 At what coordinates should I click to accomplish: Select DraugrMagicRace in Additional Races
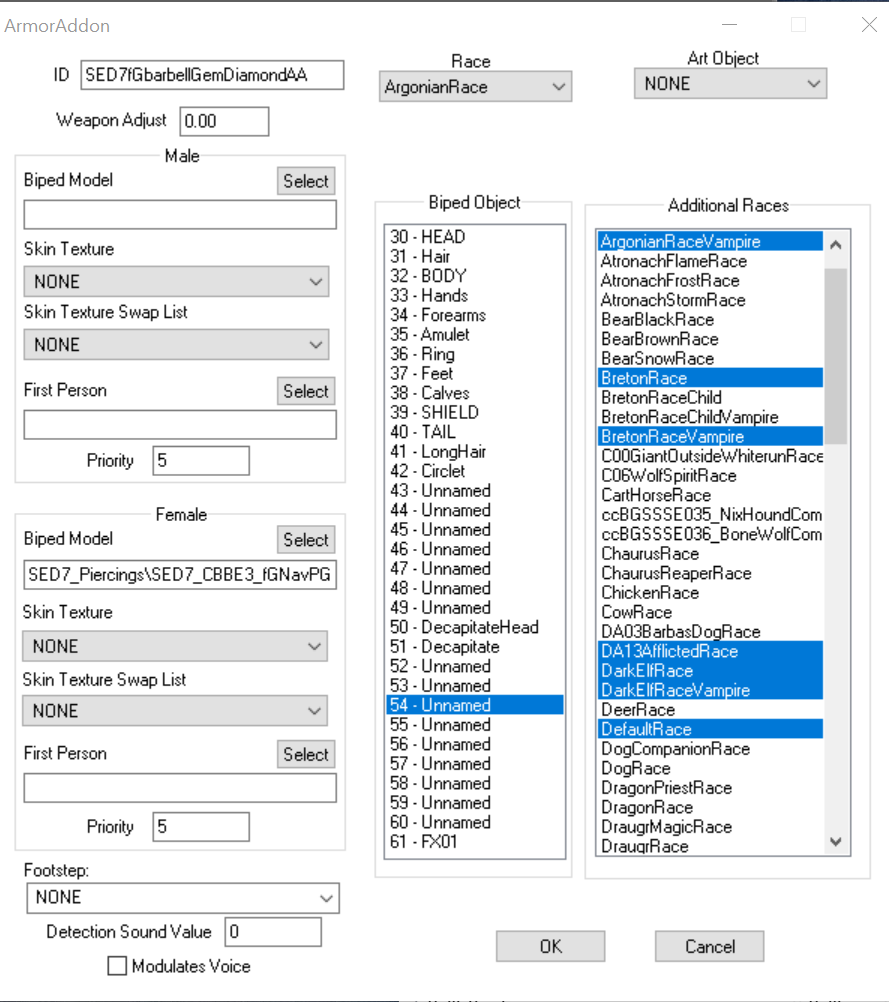point(710,827)
